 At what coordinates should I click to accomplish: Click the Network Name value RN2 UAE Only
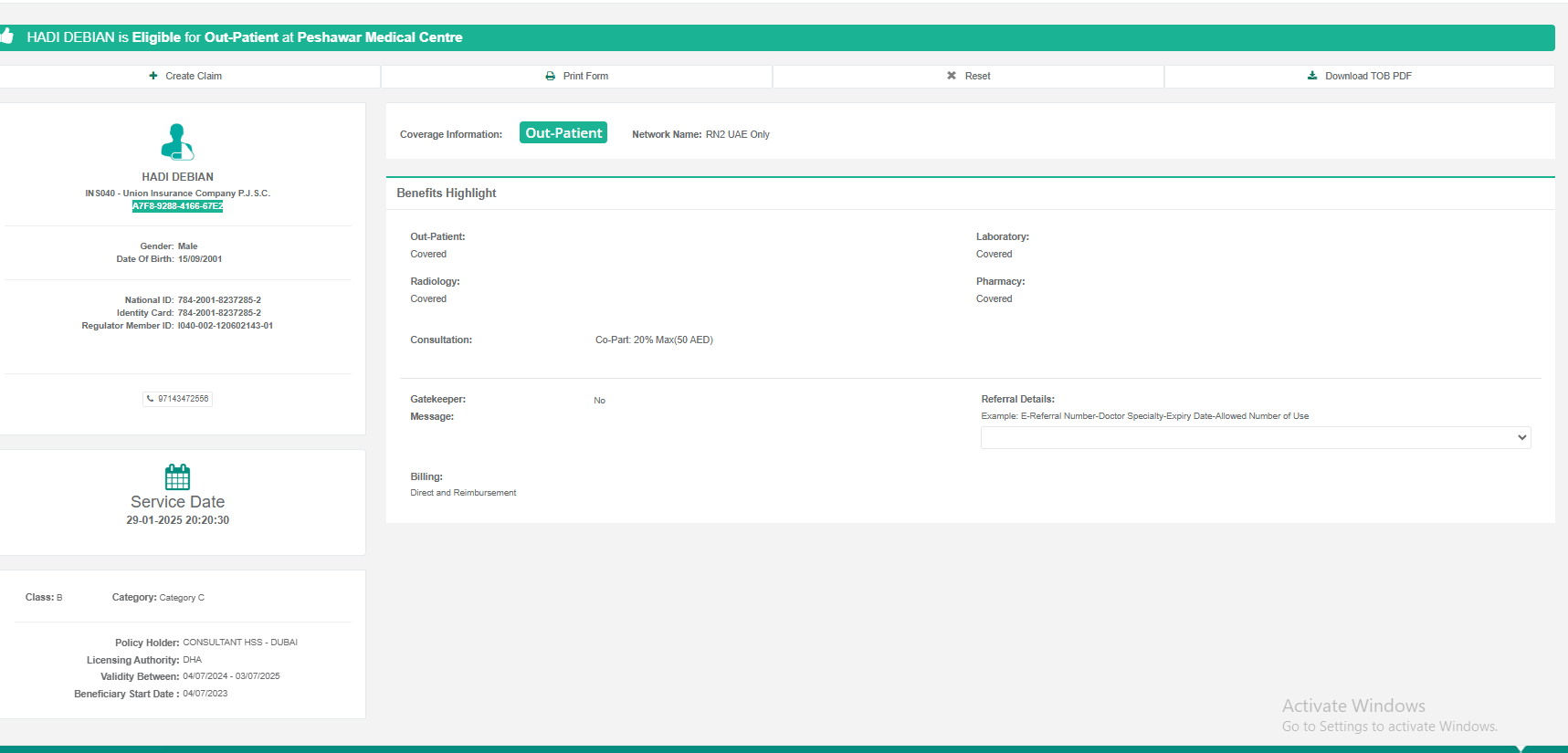(x=737, y=134)
